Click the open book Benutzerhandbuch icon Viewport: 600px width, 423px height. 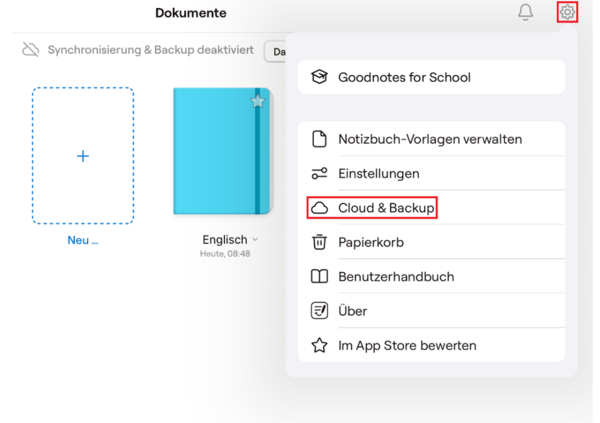point(319,276)
